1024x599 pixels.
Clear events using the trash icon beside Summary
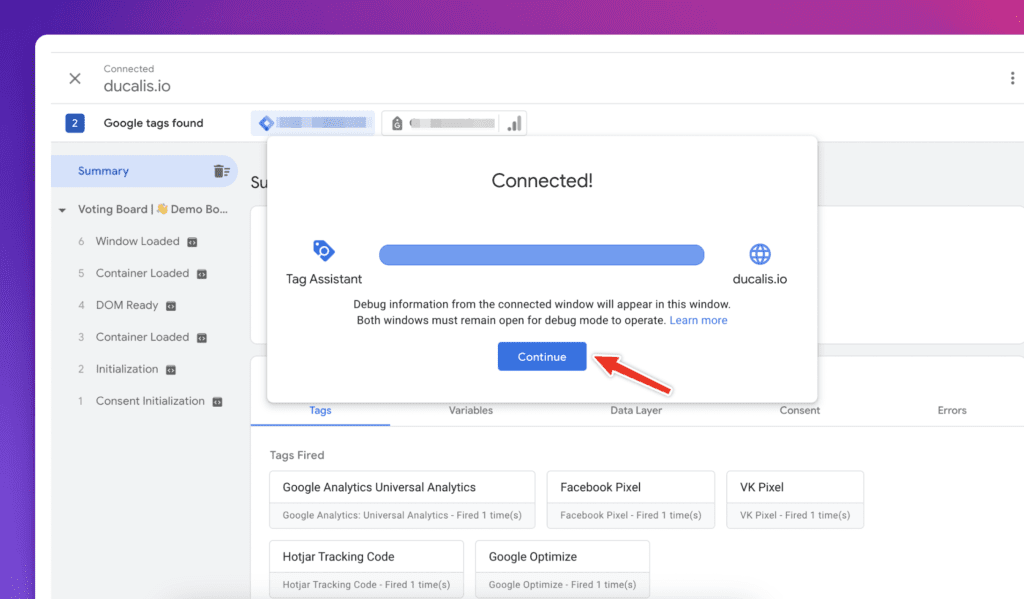(224, 171)
